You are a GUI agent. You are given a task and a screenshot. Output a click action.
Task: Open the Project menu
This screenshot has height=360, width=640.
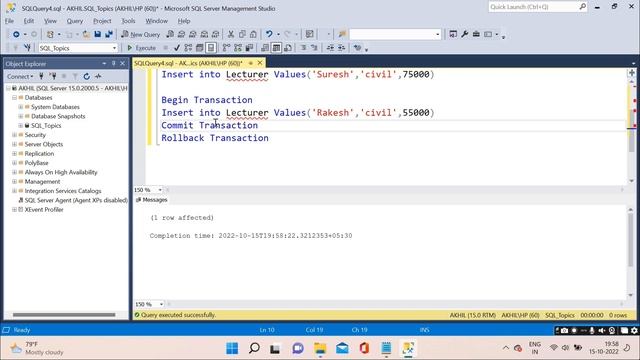102,21
